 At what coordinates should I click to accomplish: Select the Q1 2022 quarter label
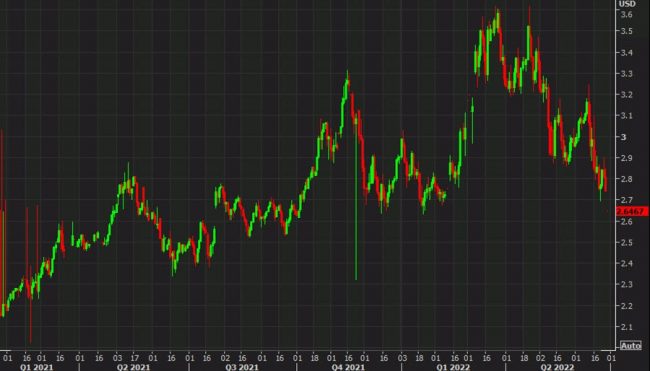coord(453,367)
